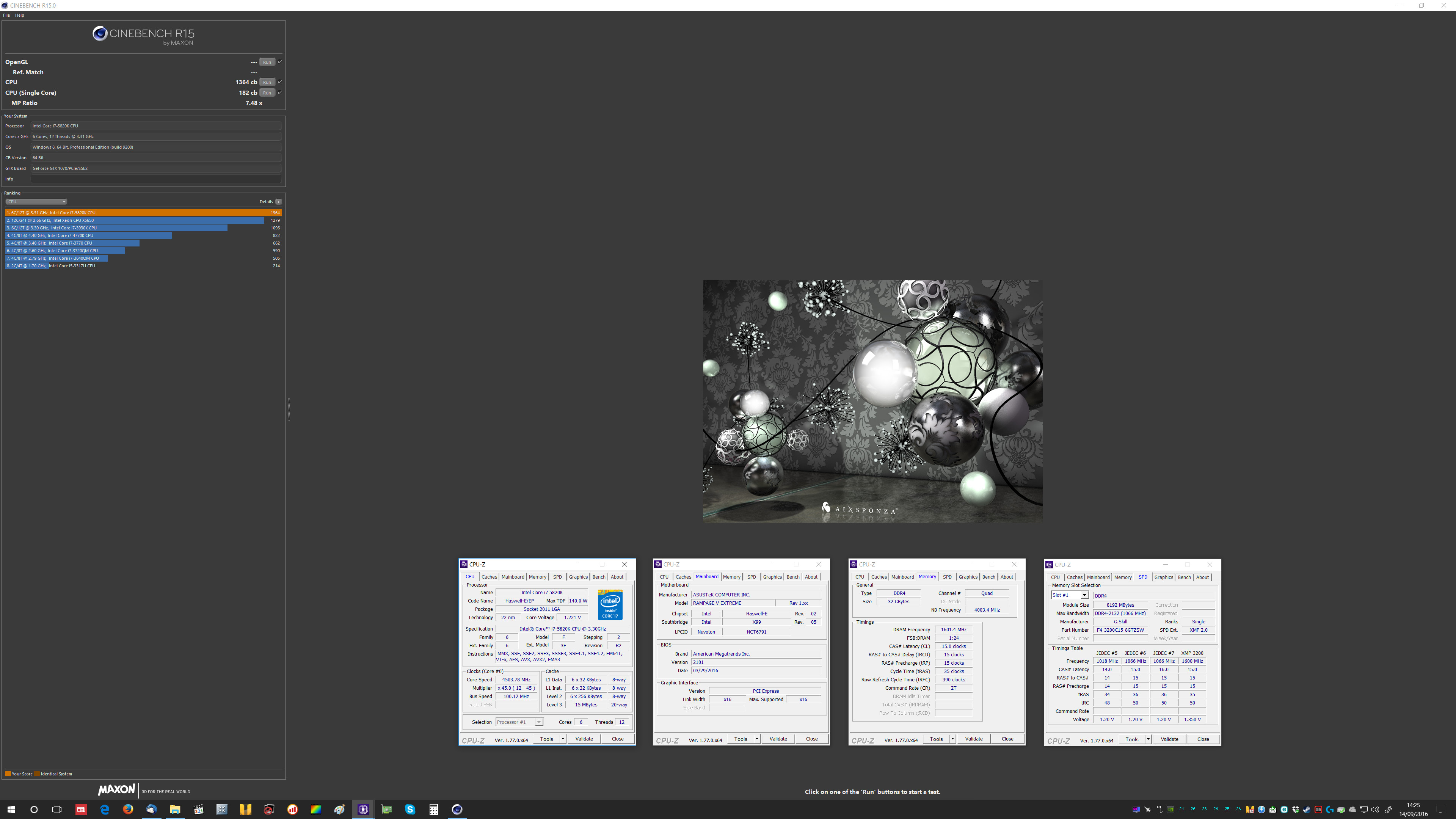1456x819 pixels.
Task: Open the Slot #1 memory slot dropdown
Action: [x=1069, y=595]
